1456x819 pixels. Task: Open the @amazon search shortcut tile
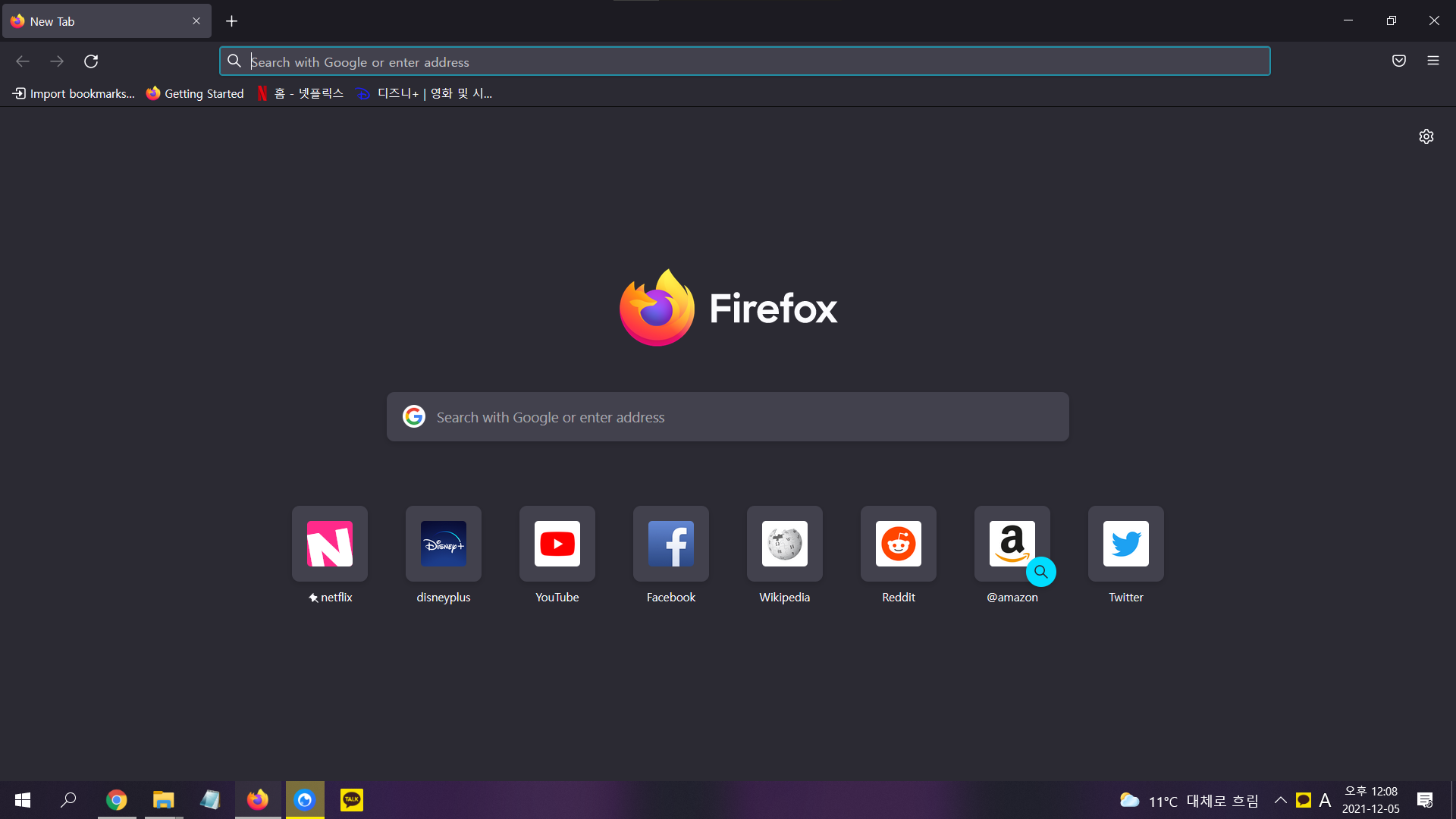[x=1012, y=555]
